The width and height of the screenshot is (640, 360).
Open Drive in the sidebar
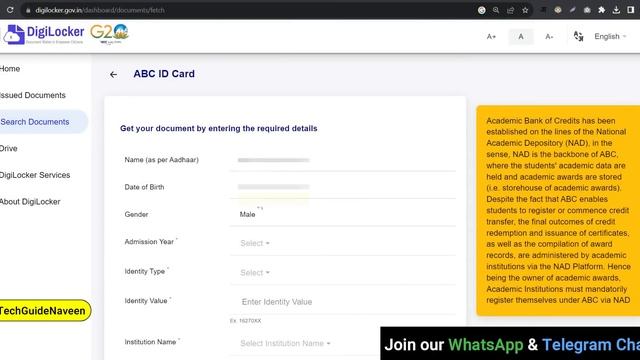click(9, 148)
